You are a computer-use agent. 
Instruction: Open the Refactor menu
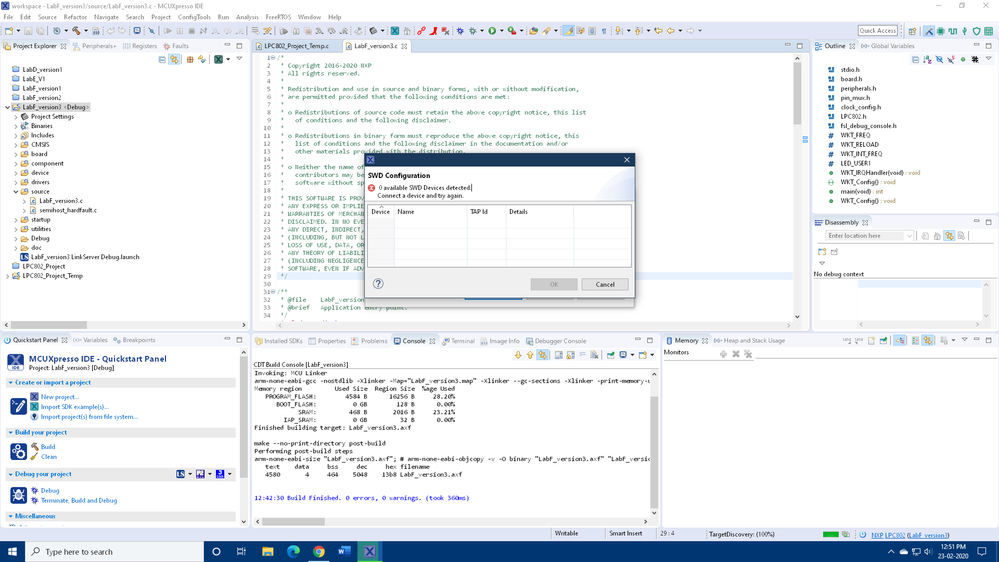pos(75,17)
